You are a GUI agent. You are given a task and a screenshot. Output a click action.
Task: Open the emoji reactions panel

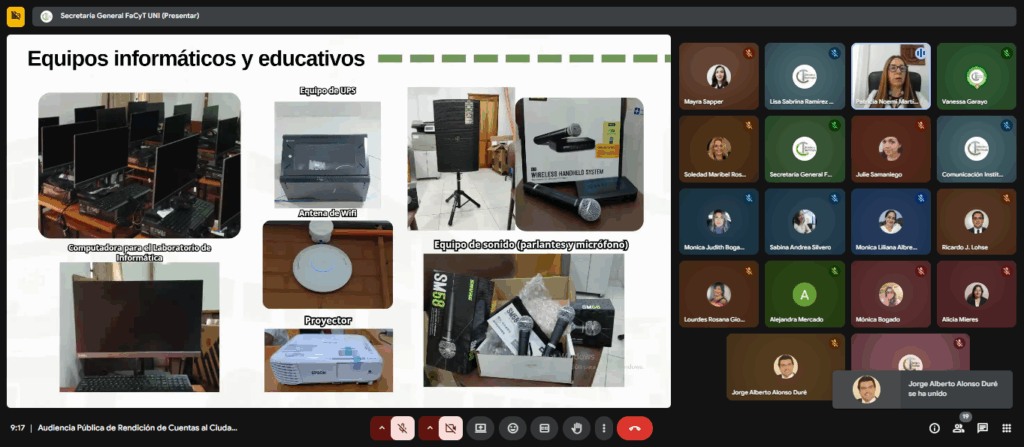(x=513, y=428)
